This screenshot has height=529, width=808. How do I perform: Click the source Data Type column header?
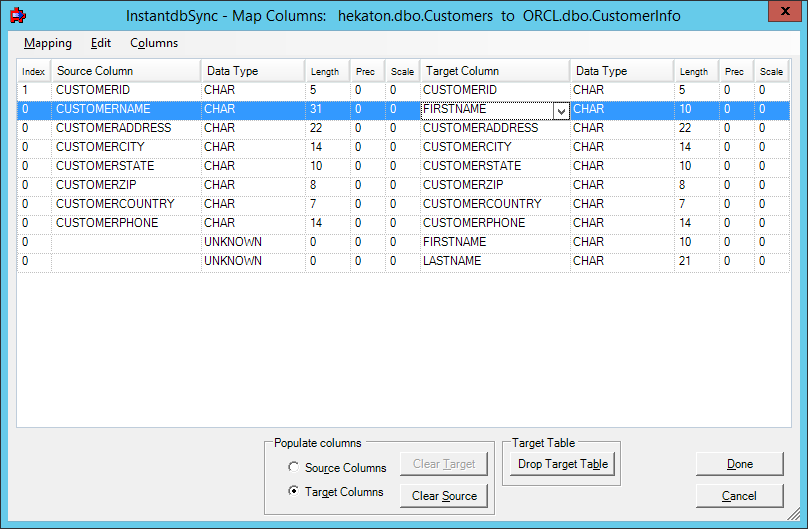(252, 71)
